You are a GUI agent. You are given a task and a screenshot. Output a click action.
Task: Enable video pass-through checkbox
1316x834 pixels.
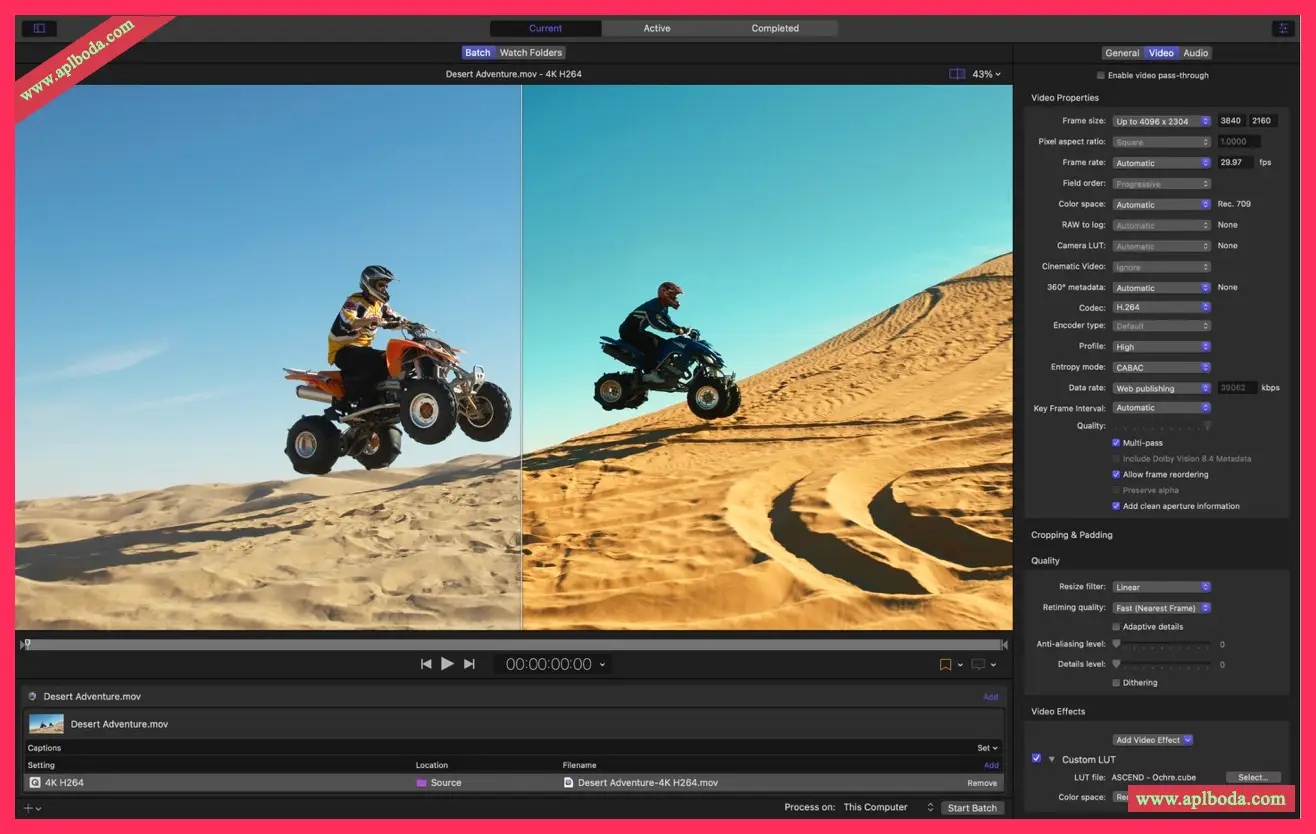[1101, 76]
